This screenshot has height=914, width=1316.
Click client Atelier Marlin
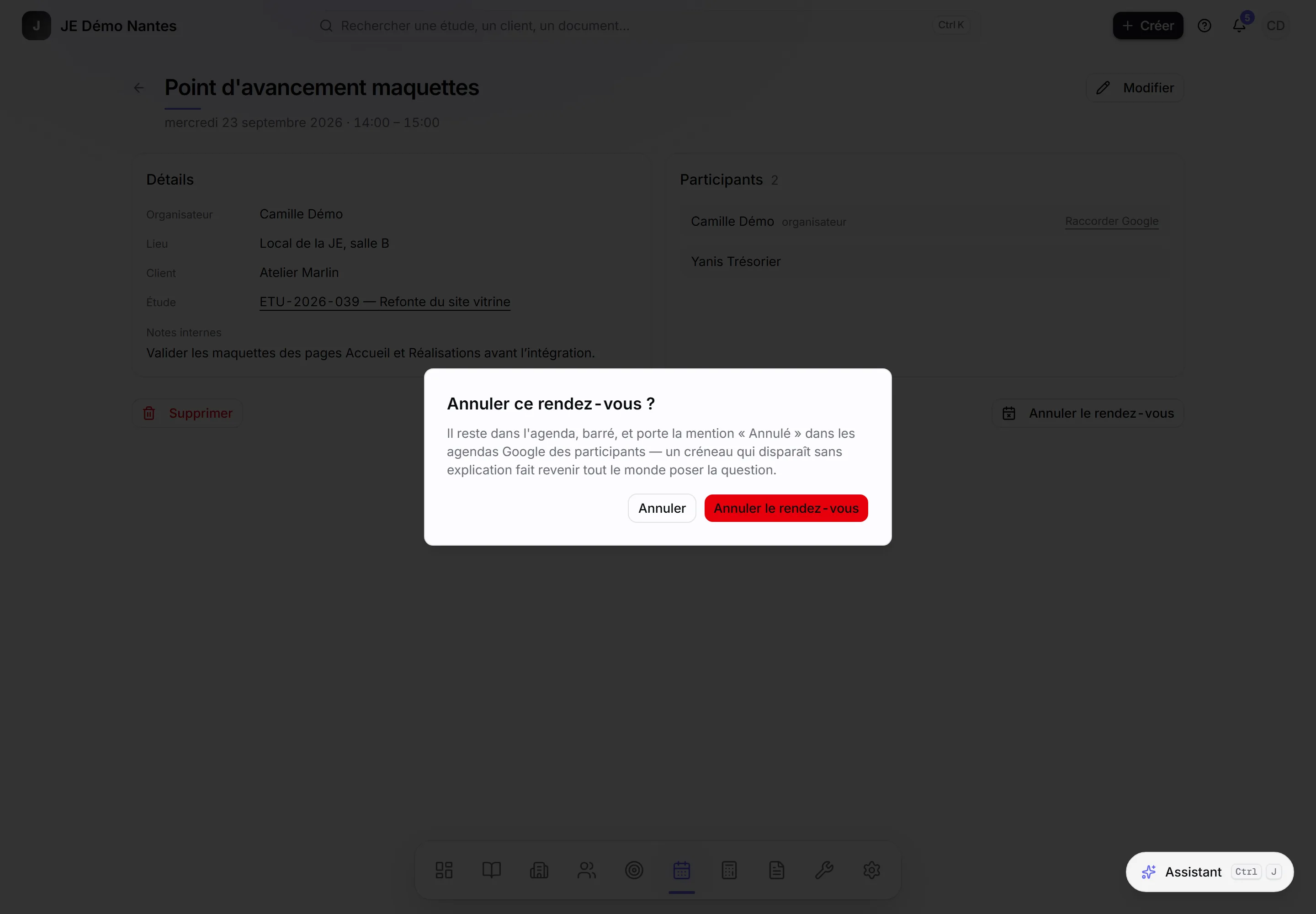click(299, 272)
